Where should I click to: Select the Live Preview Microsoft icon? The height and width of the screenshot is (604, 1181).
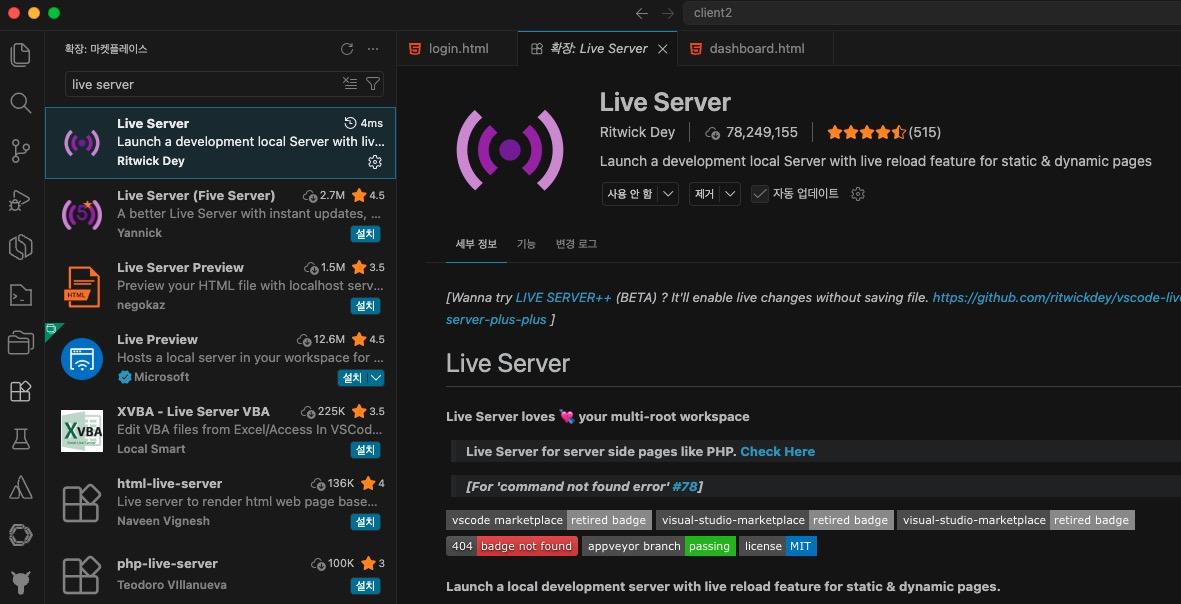[x=81, y=358]
